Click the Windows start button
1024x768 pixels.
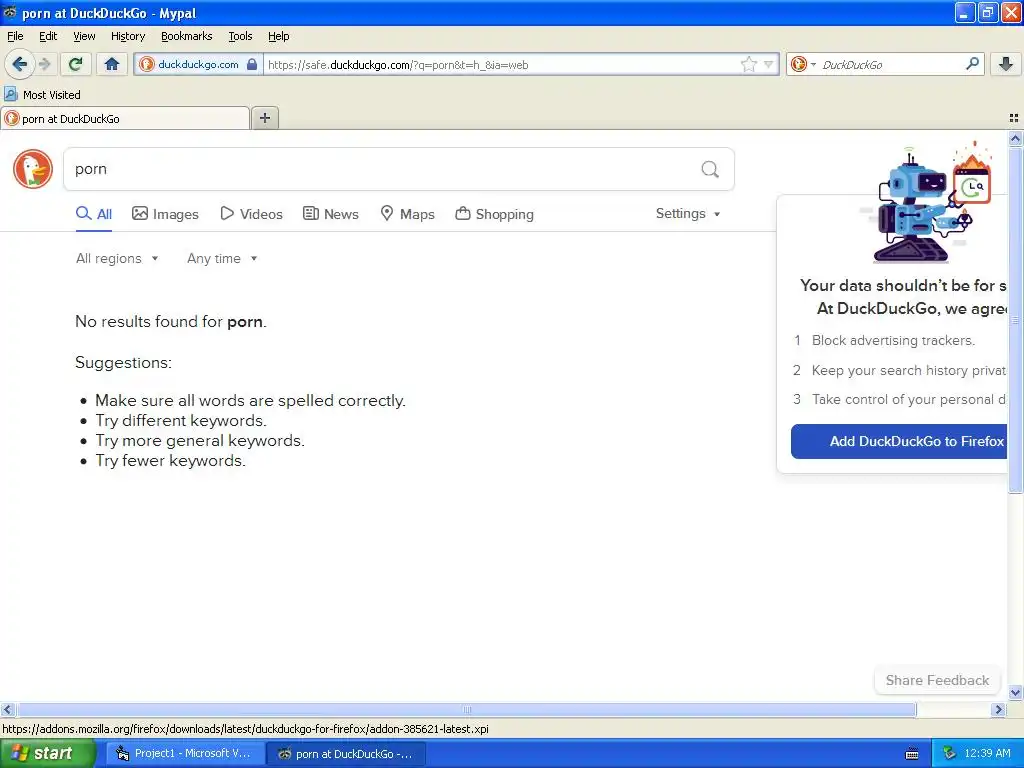click(x=46, y=754)
